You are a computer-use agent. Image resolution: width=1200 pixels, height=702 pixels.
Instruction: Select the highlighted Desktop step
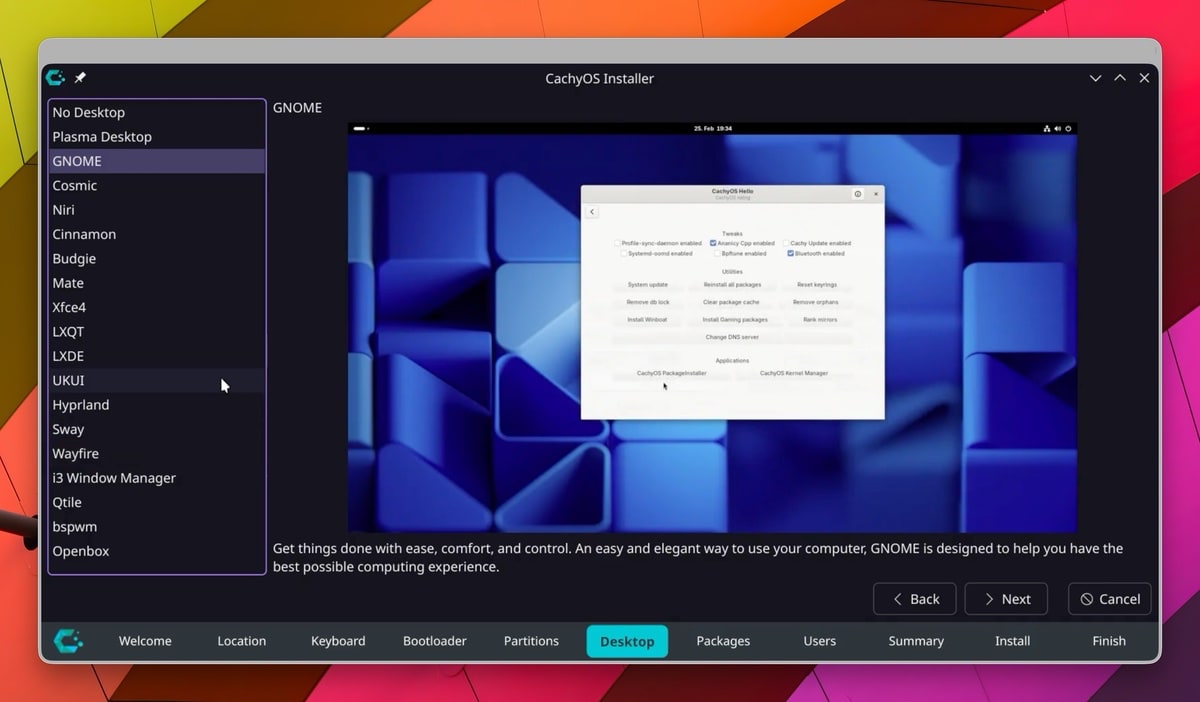coord(627,641)
